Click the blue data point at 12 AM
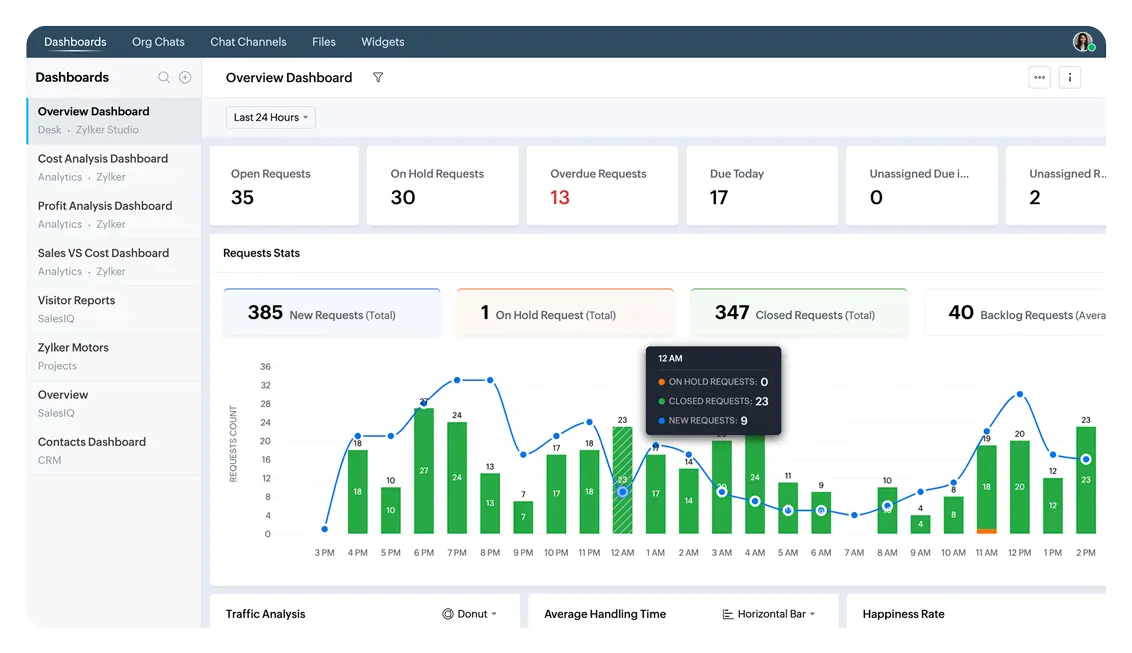Image resolution: width=1132 pixels, height=653 pixels. [x=622, y=492]
